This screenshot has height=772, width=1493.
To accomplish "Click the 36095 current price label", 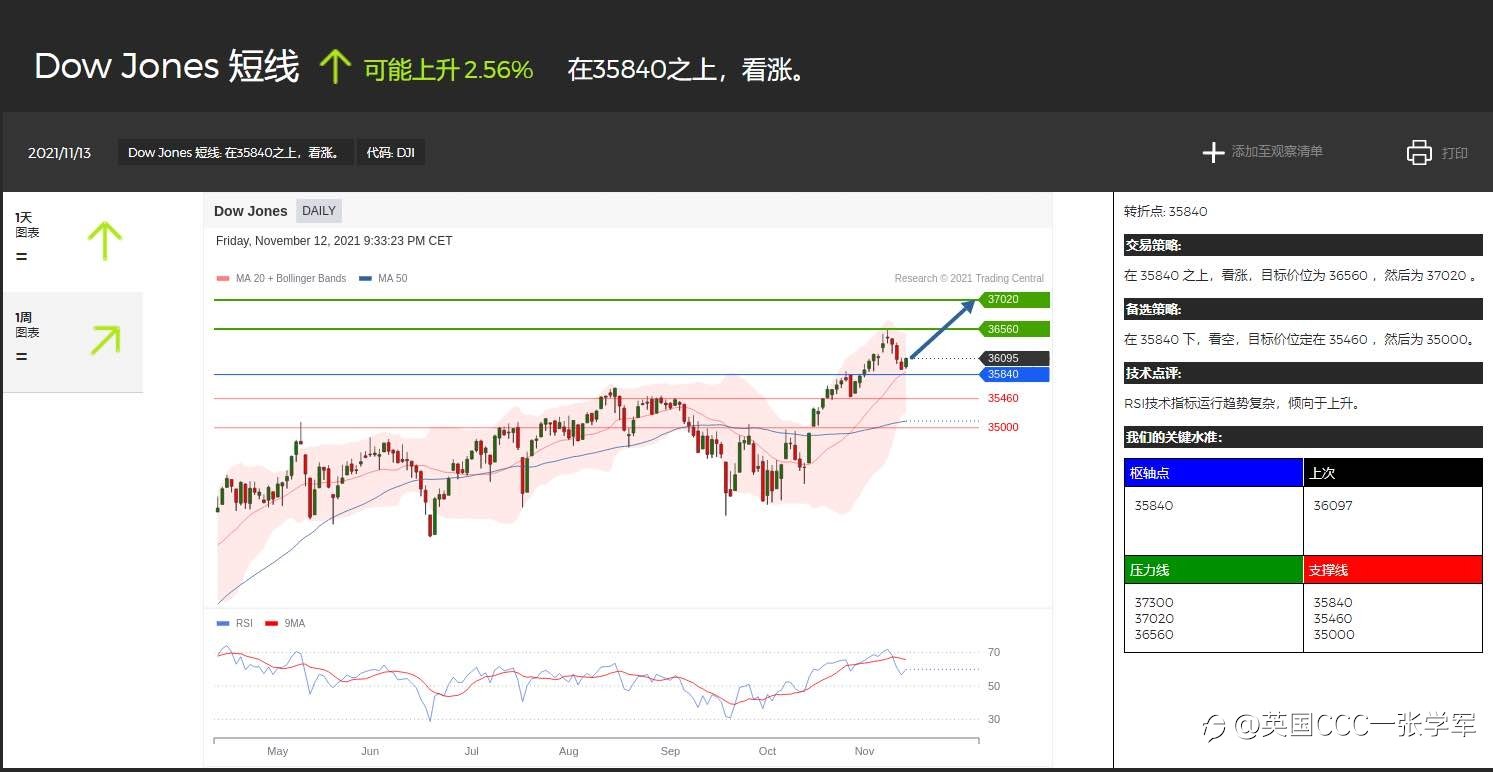I will (1013, 358).
